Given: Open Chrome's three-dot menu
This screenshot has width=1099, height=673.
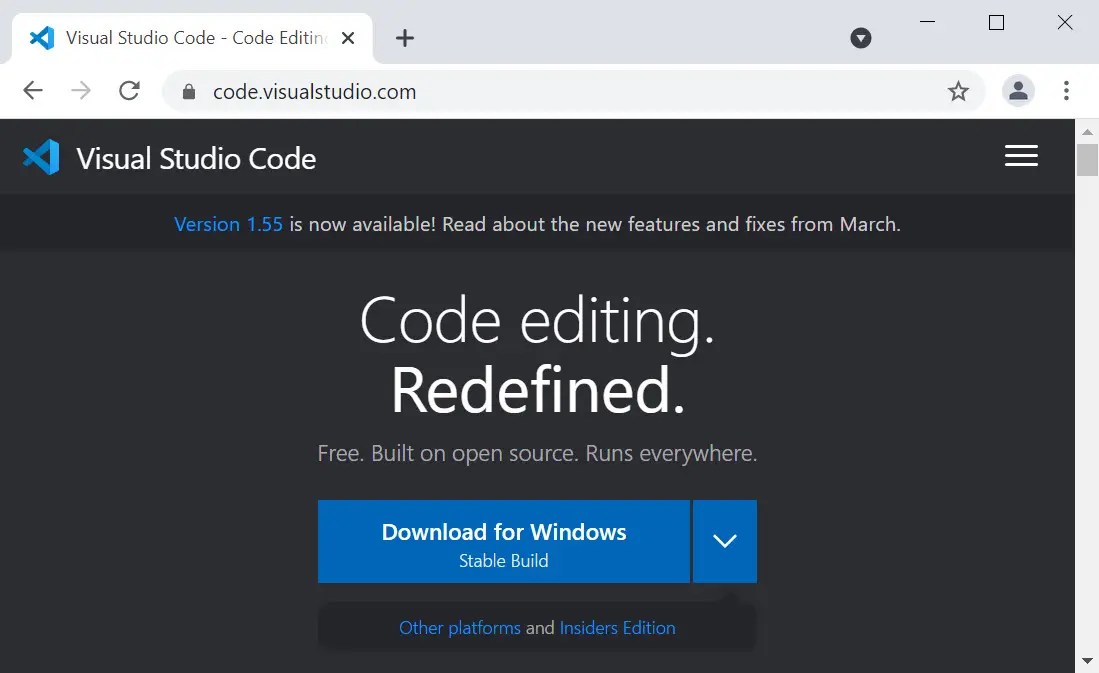Looking at the screenshot, I should [x=1066, y=90].
